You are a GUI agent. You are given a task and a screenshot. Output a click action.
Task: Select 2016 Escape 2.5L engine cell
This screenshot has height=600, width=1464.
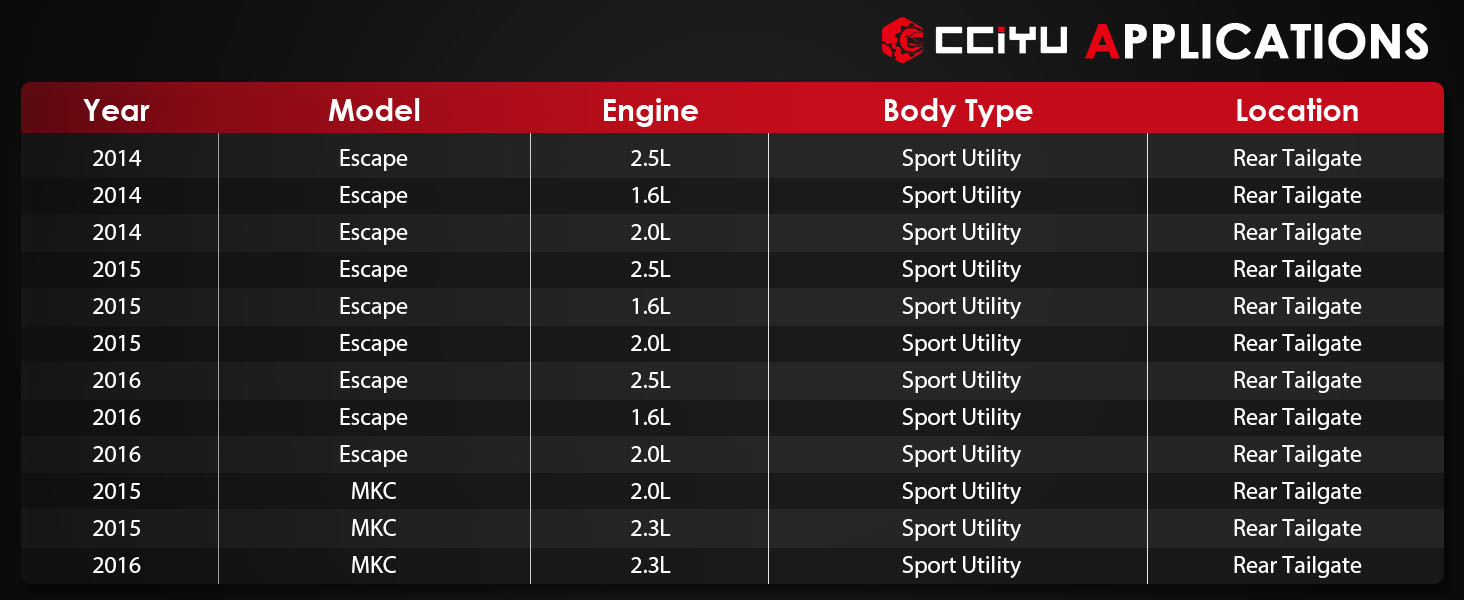tap(650, 380)
